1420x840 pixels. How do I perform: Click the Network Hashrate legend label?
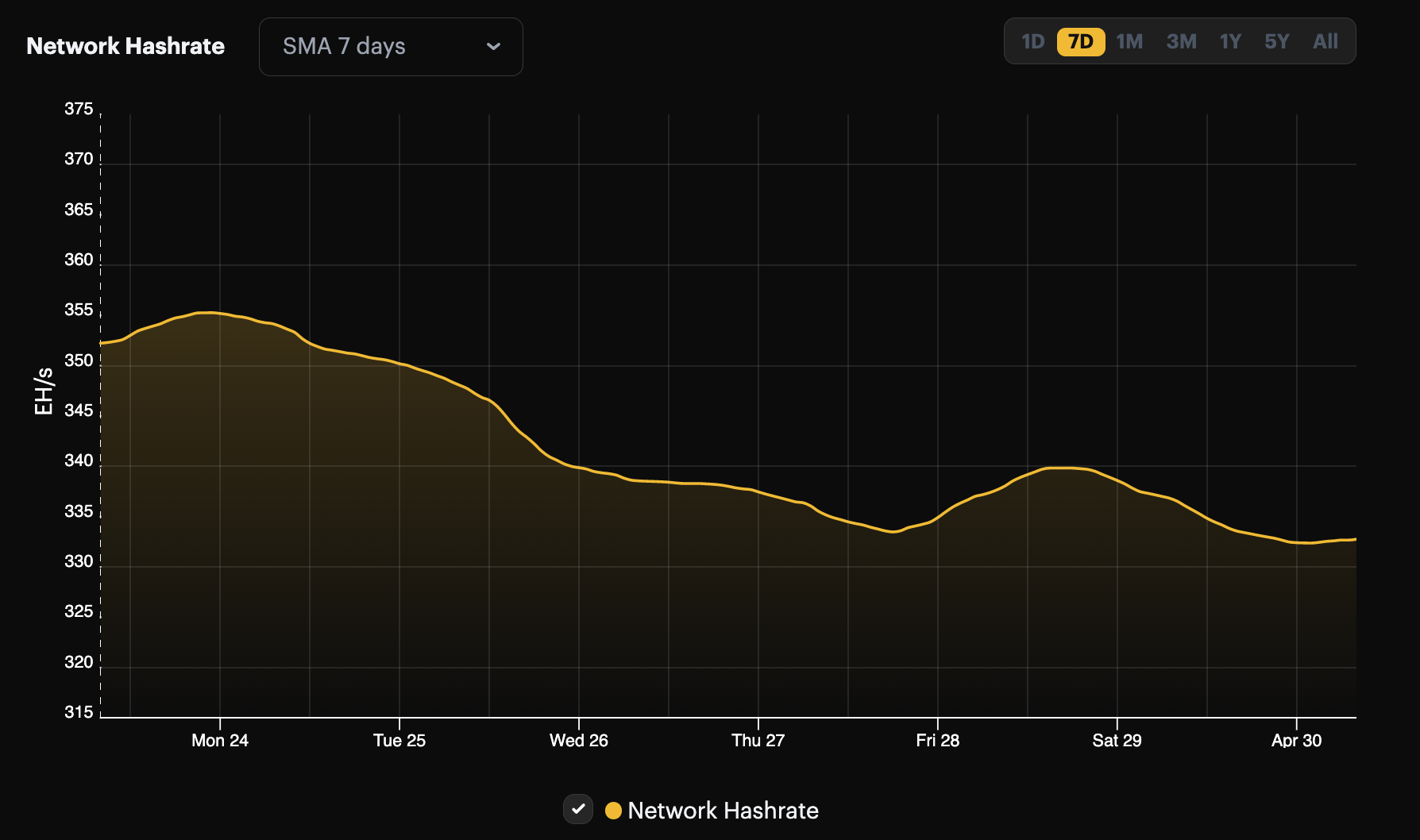[723, 811]
